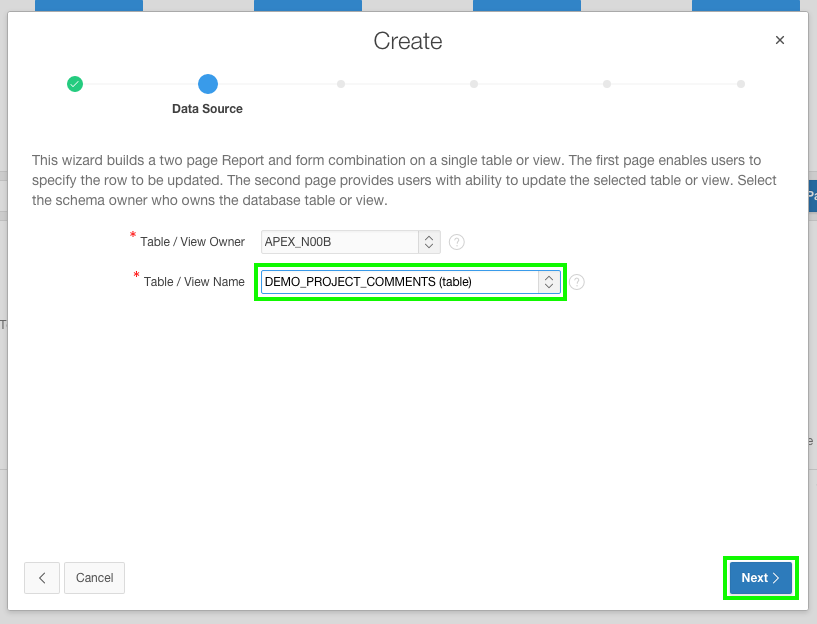Dismiss the Create dialog with the X
817x624 pixels.
[780, 40]
